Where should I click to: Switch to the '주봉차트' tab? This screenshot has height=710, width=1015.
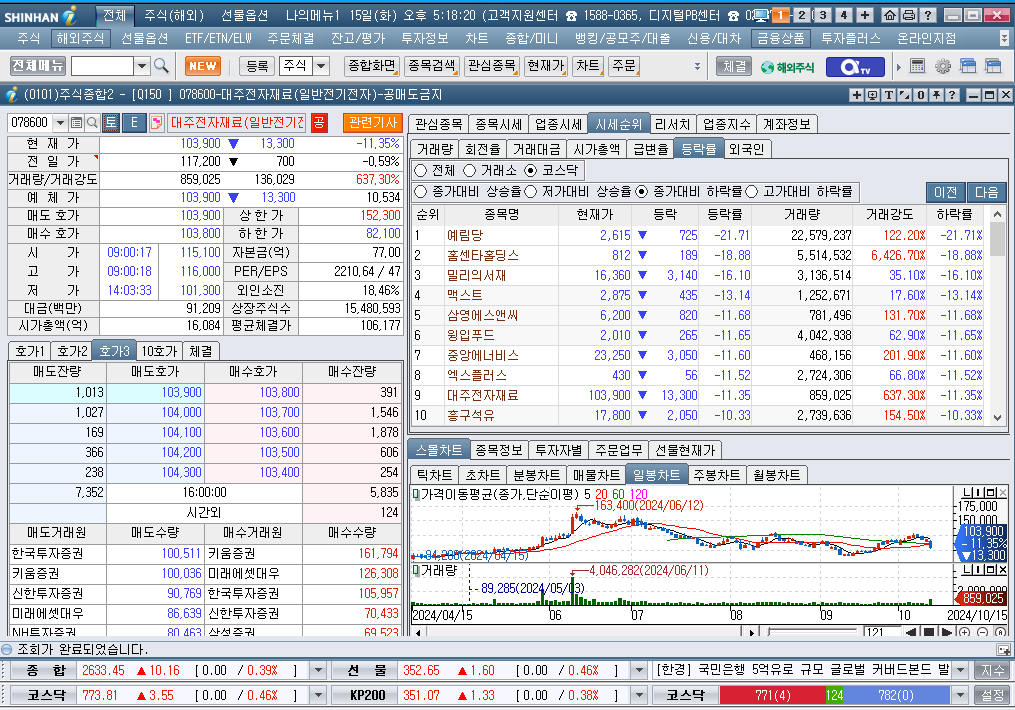[716, 475]
